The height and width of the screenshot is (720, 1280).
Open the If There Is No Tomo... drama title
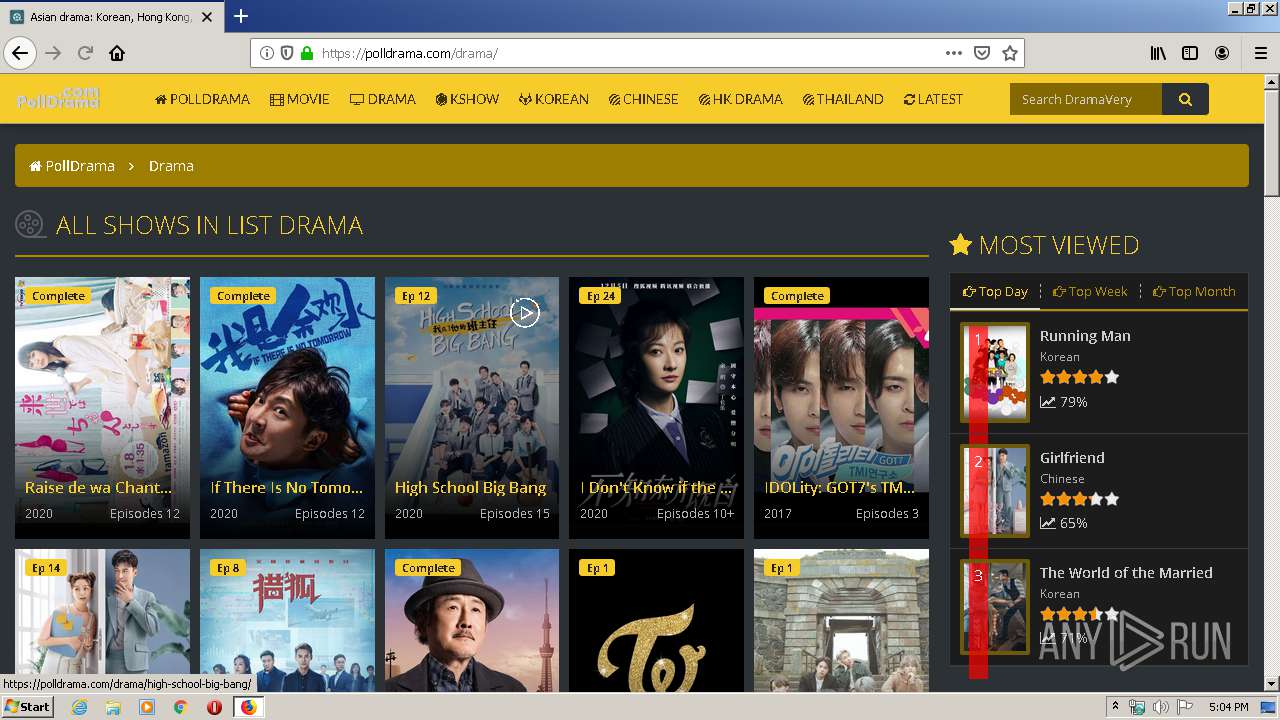click(287, 488)
